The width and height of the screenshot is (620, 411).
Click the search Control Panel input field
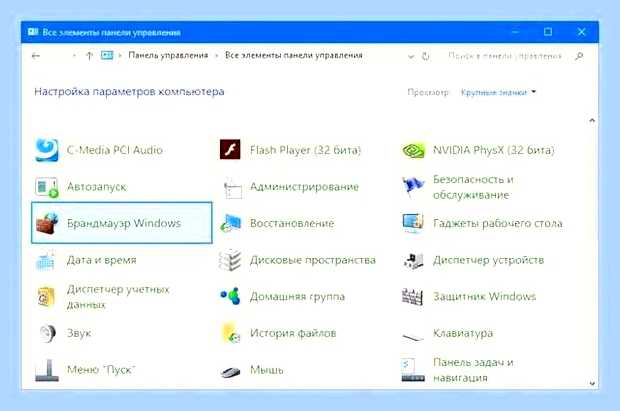505,56
